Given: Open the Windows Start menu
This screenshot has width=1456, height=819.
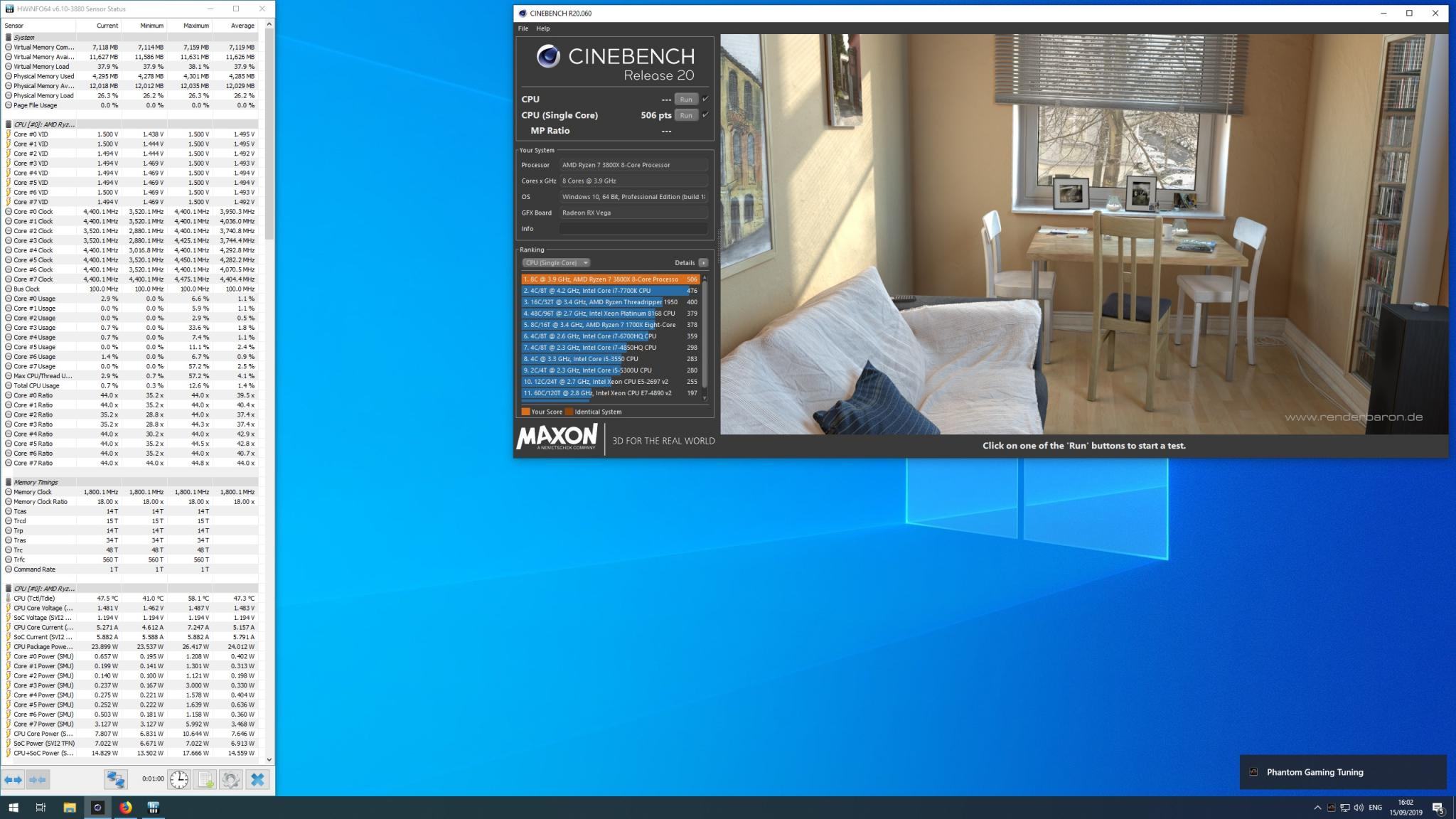Looking at the screenshot, I should coord(14,808).
